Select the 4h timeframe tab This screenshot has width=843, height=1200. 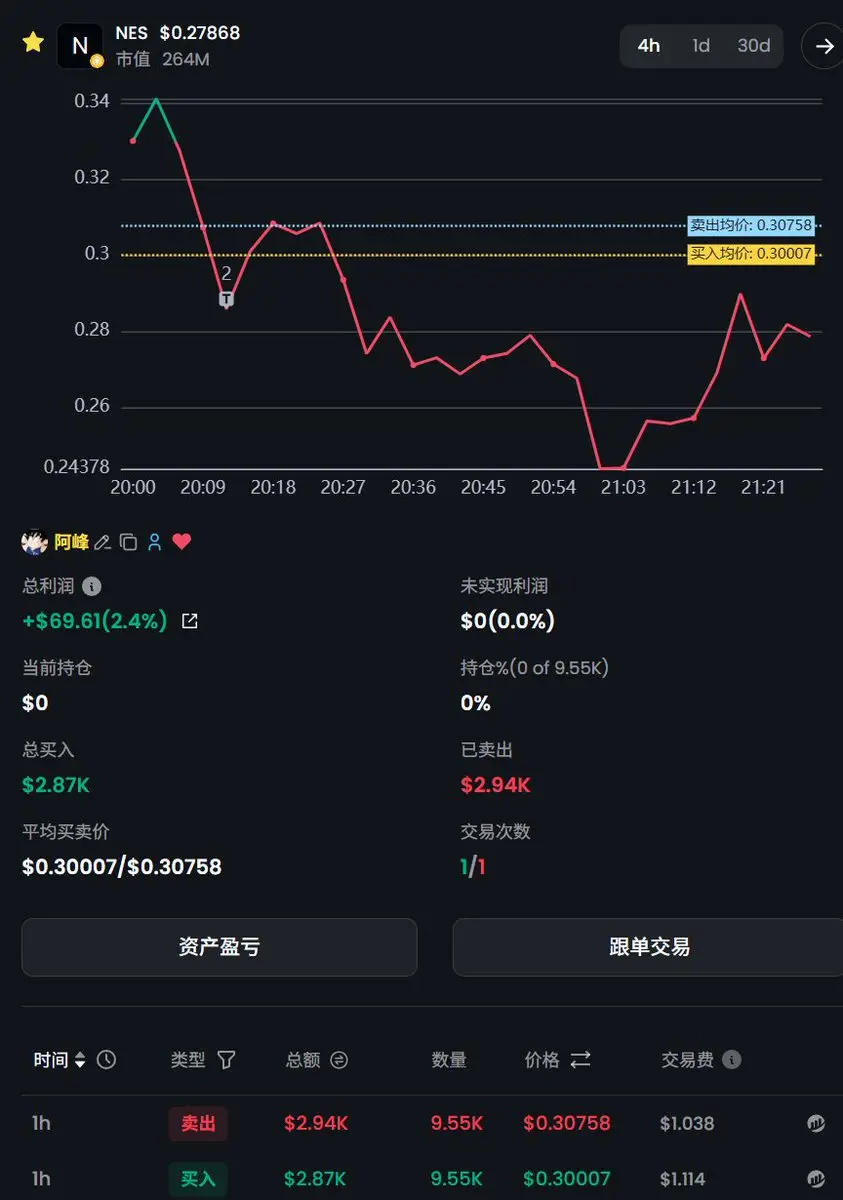point(649,46)
